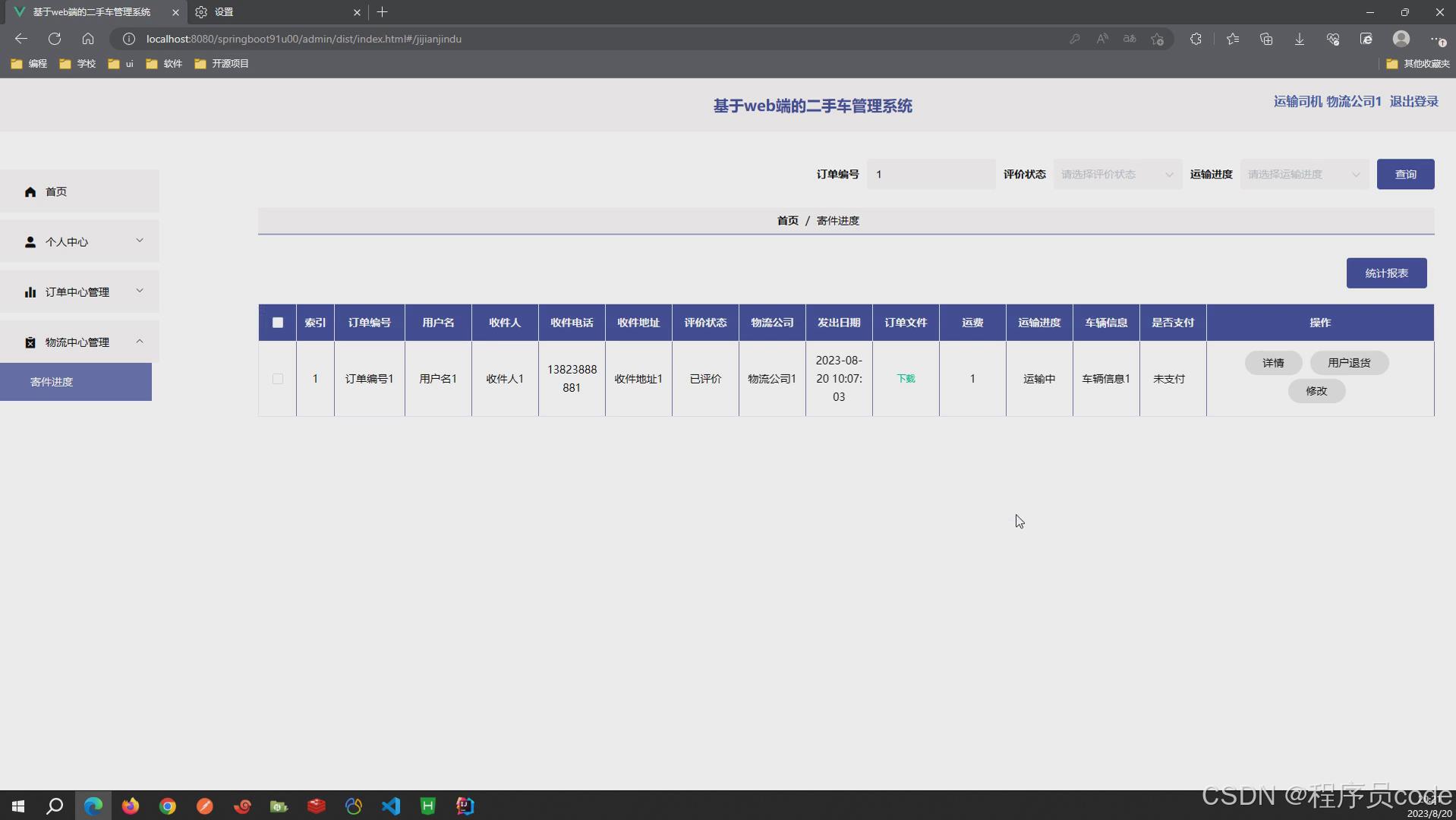This screenshot has width=1456, height=820.
Task: Click the 查询 search button
Action: pyautogui.click(x=1405, y=175)
